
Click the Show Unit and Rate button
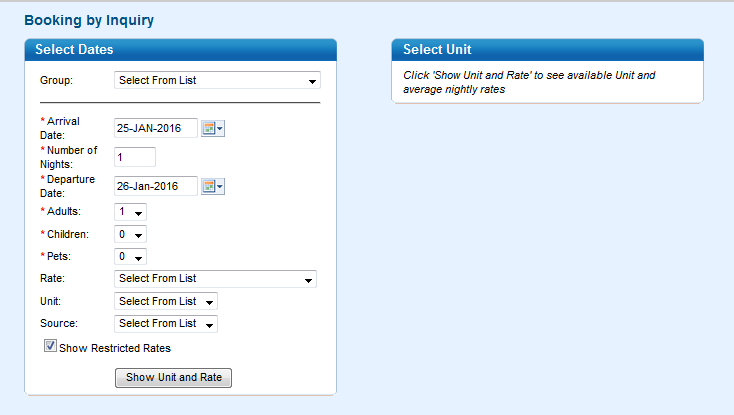point(173,378)
